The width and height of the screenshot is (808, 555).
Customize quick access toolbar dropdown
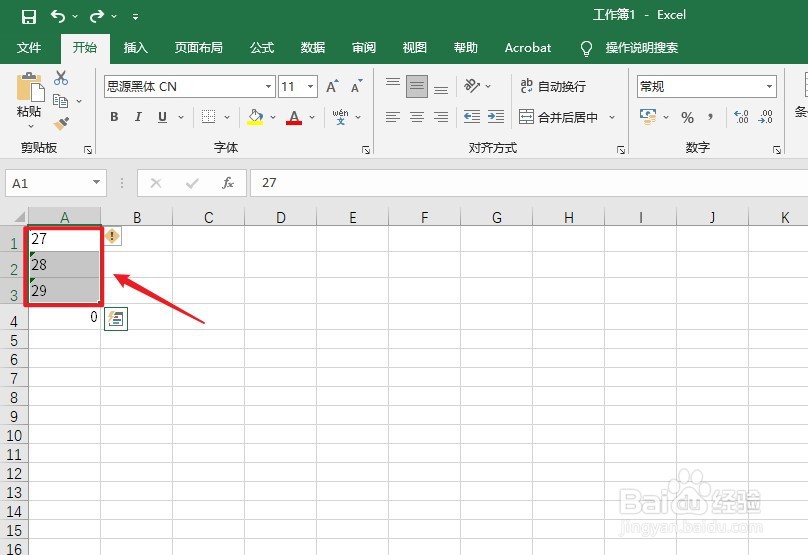click(135, 17)
